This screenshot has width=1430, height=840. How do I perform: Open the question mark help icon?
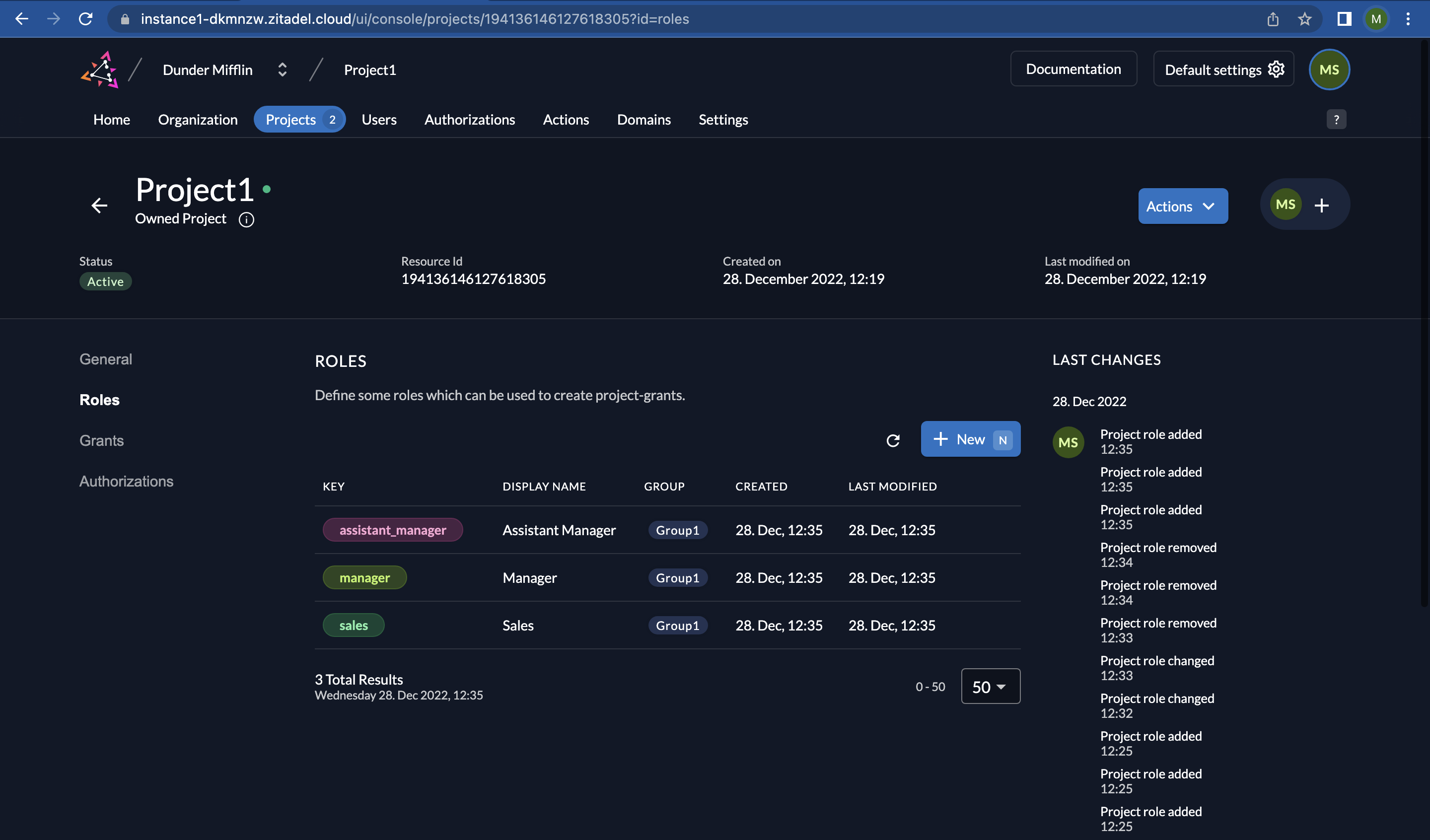(1336, 120)
